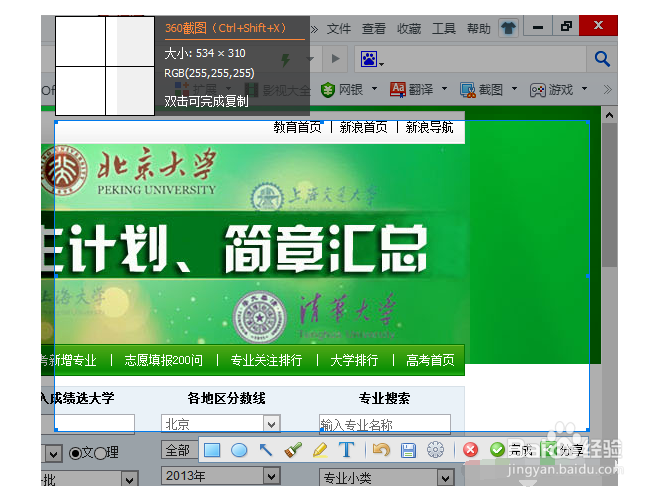The width and height of the screenshot is (661, 492).
Task: Open the 全部 dropdown
Action: pos(180,450)
